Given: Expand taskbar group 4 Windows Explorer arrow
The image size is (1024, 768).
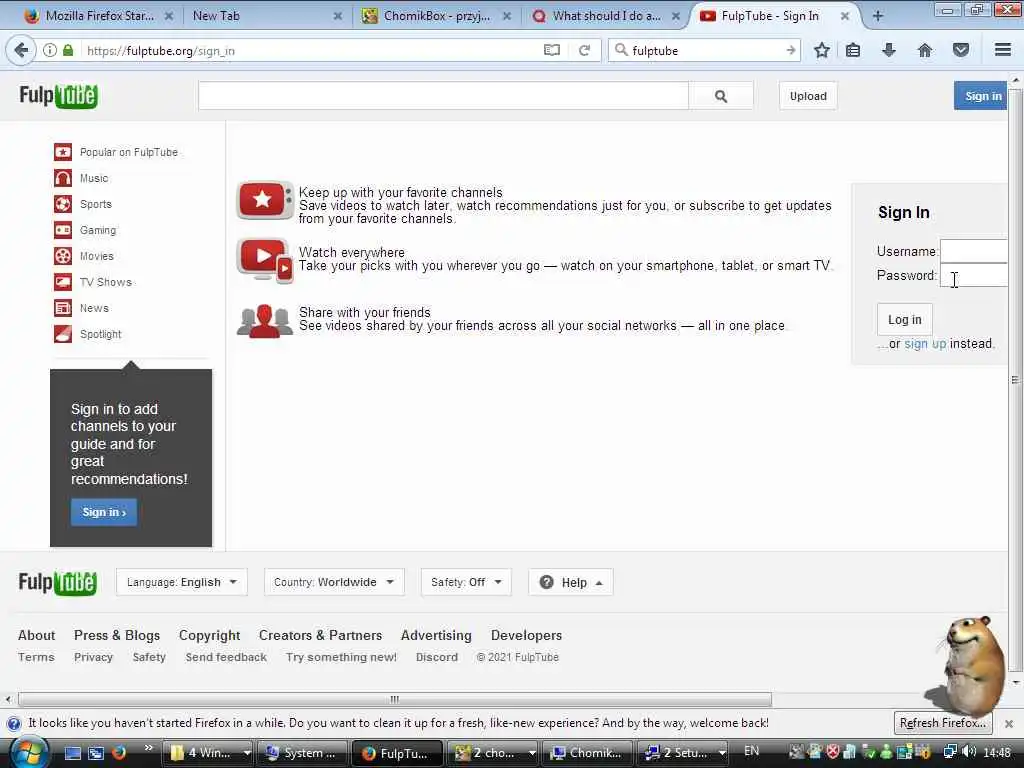Looking at the screenshot, I should click(247, 753).
